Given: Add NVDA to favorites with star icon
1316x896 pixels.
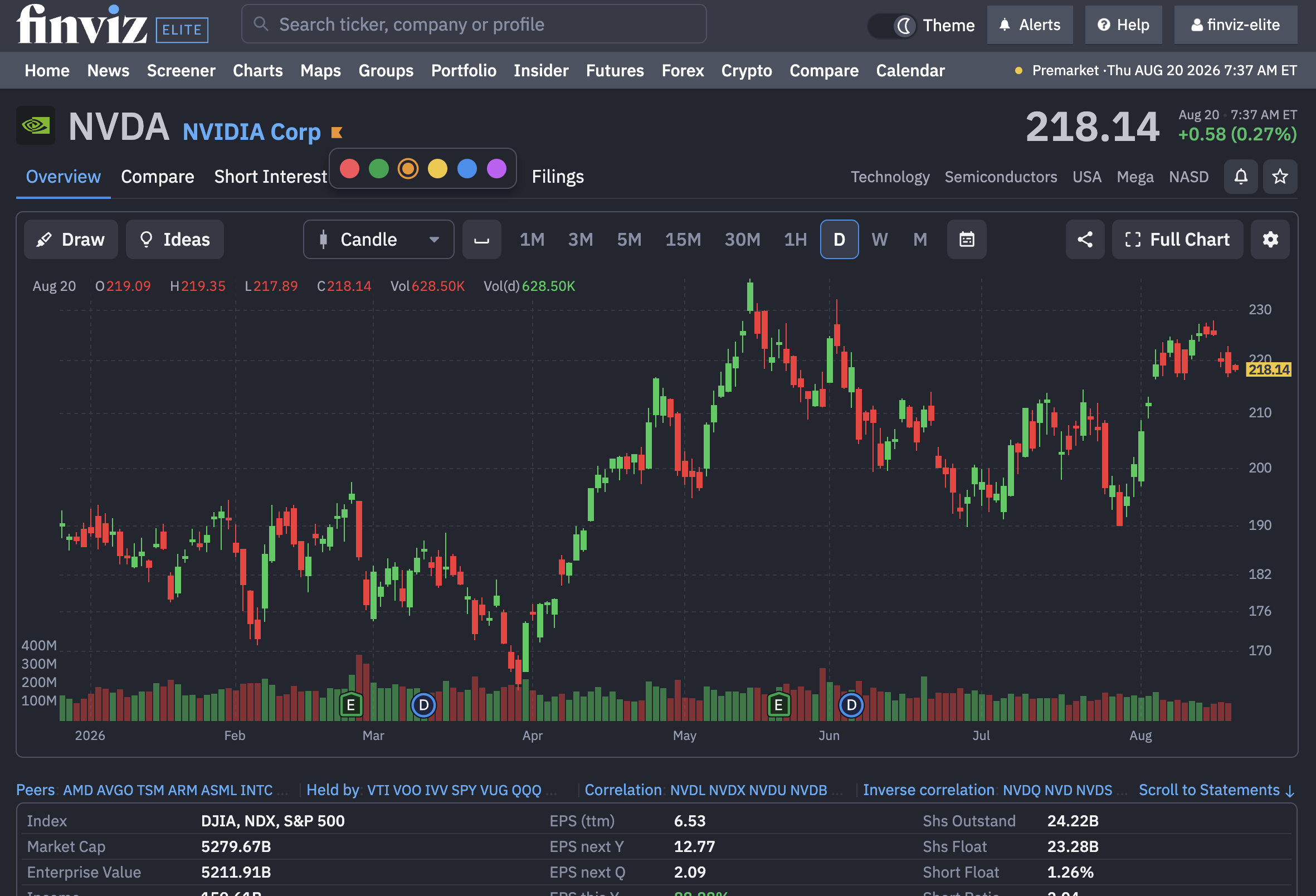Looking at the screenshot, I should pos(1280,177).
